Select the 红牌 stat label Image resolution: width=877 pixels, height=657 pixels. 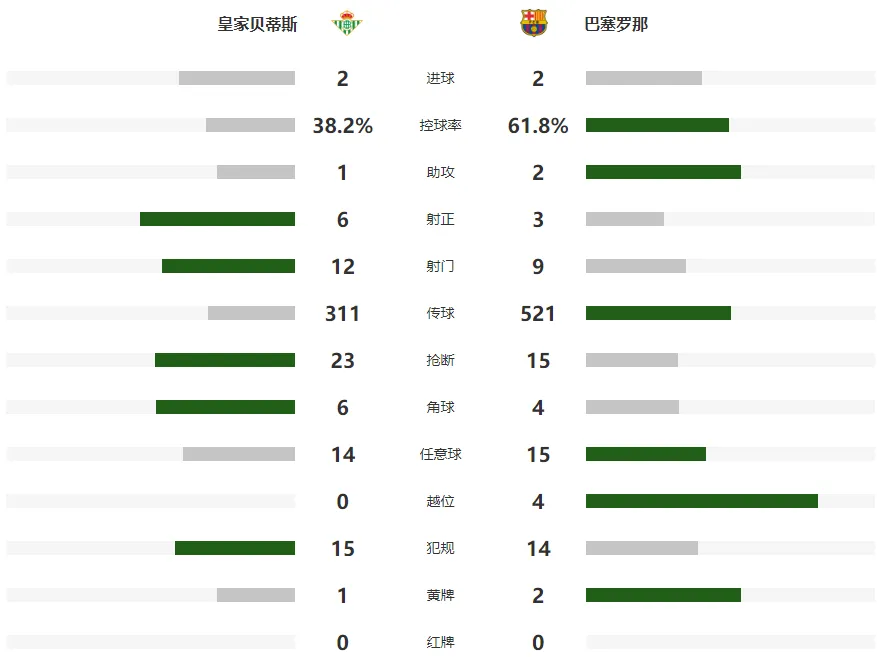[440, 642]
